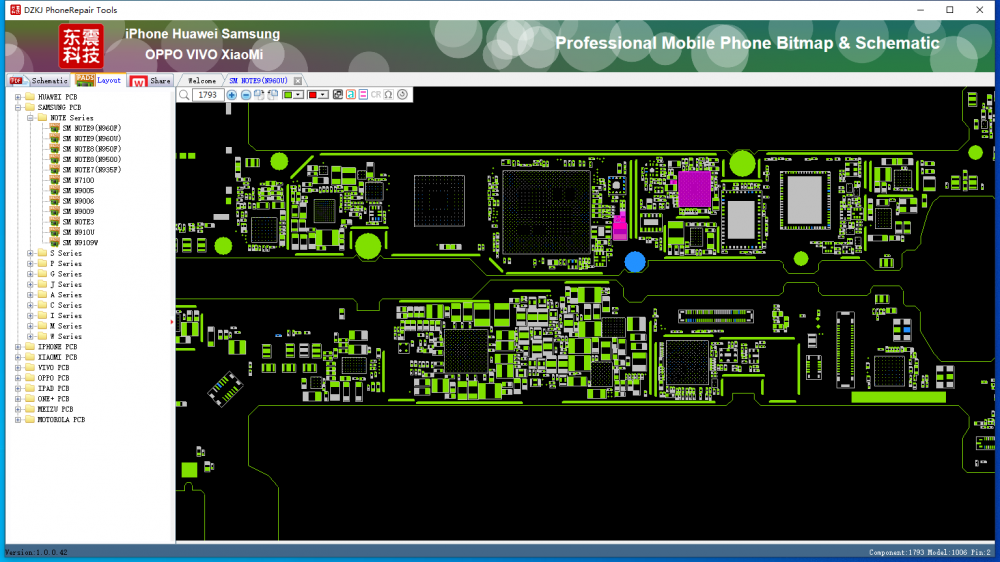Click the large magenta chip on board
Image resolution: width=1000 pixels, height=562 pixels.
tap(694, 189)
